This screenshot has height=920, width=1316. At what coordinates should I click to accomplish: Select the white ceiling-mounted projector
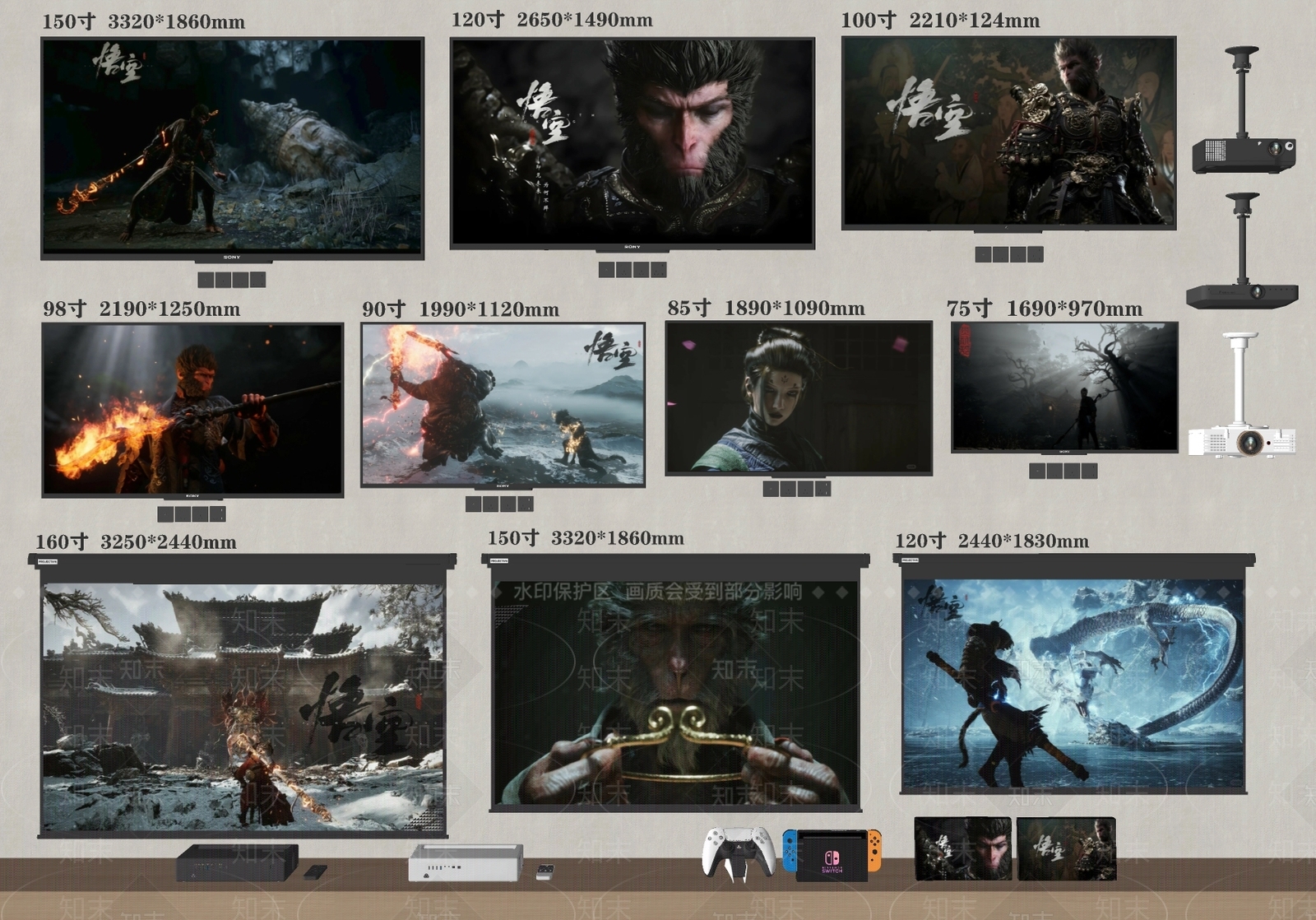pos(1242,394)
